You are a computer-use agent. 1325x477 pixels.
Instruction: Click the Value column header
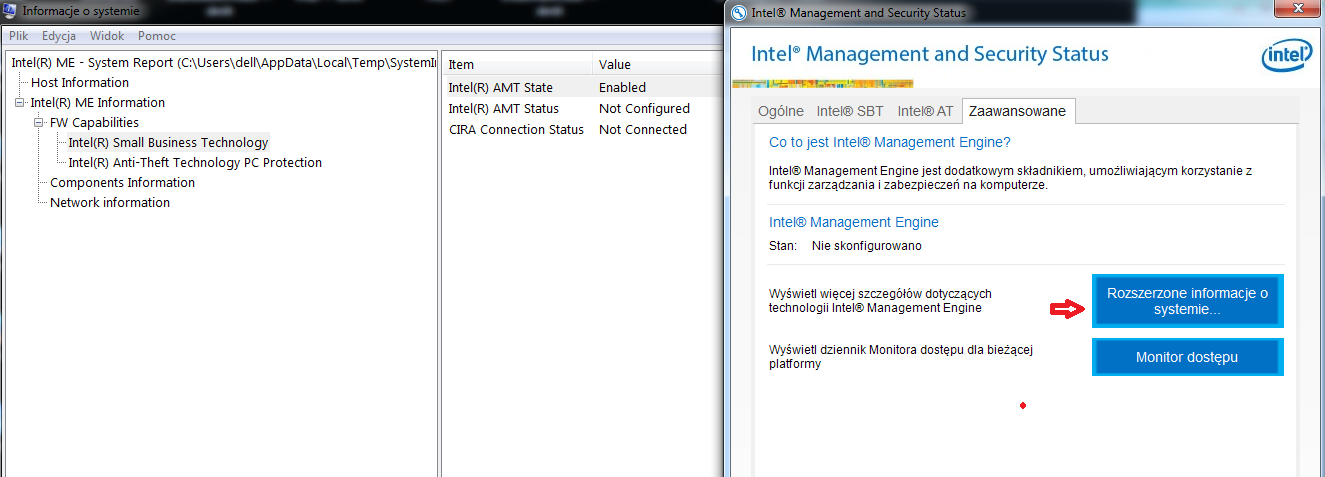pos(657,65)
